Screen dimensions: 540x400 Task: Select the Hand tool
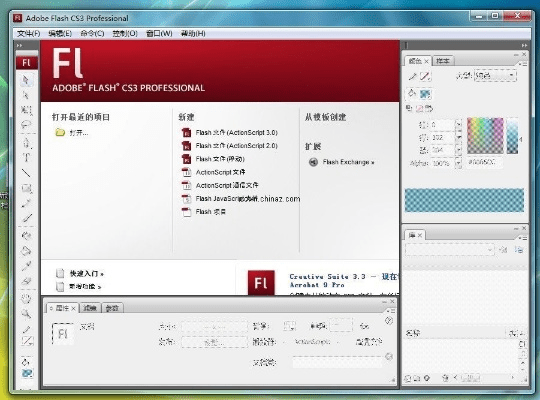click(x=26, y=298)
